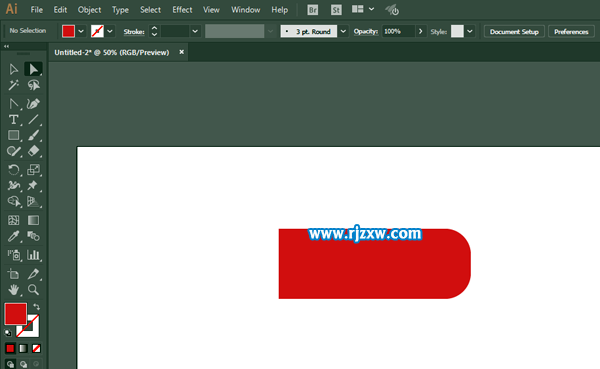Click the Document Setup button
This screenshot has width=600, height=369.
[514, 31]
